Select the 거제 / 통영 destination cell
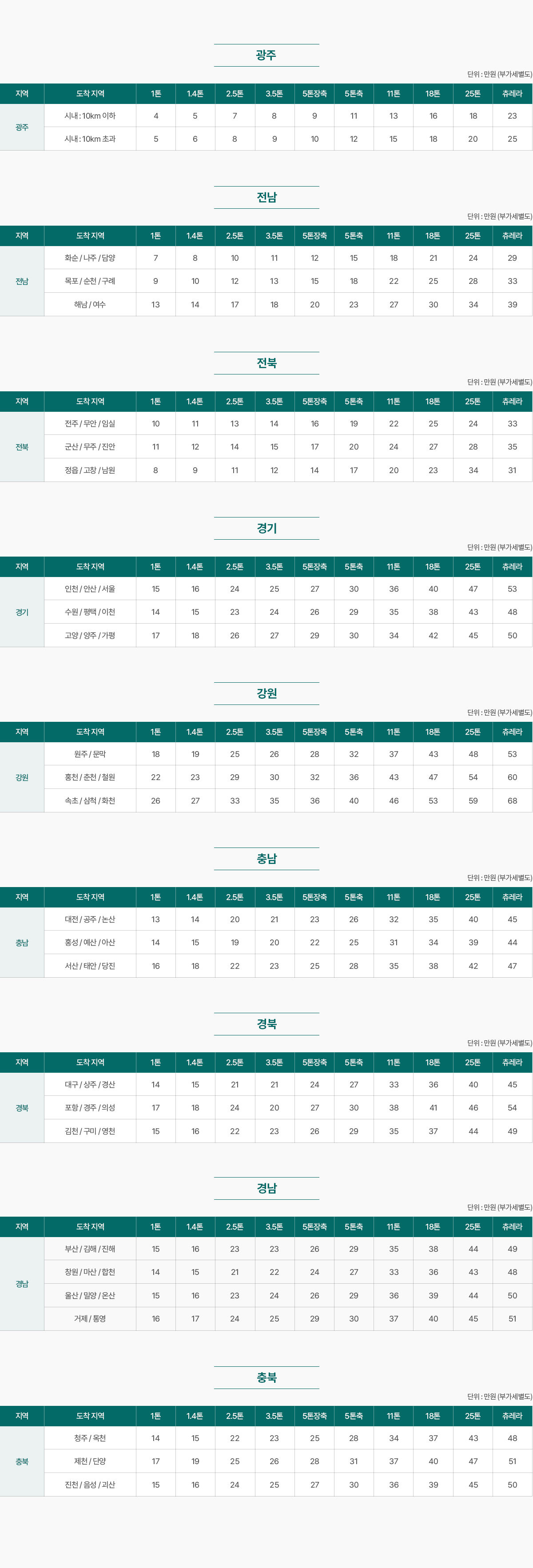The height and width of the screenshot is (1568, 533). (90, 1318)
